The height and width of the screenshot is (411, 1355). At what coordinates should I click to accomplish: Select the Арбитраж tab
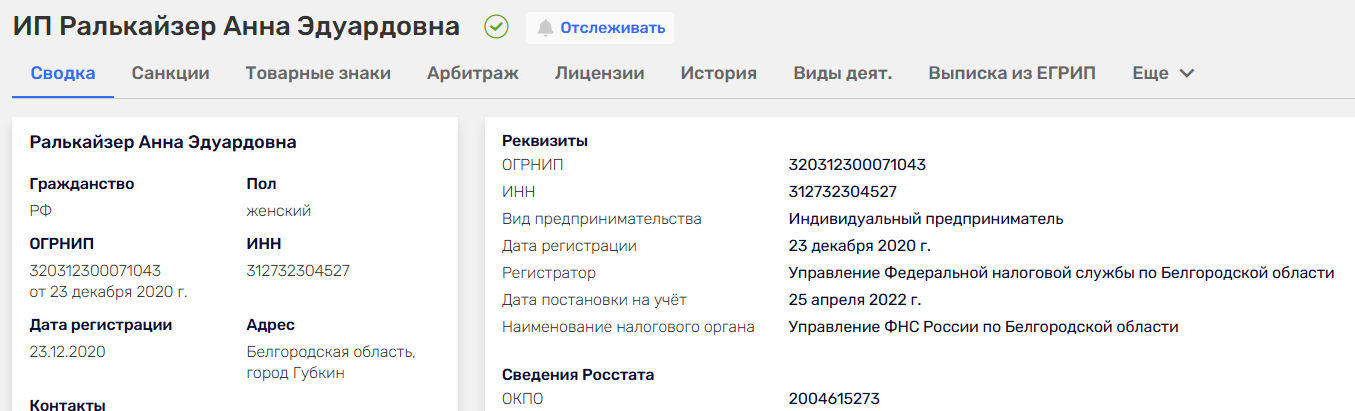[x=472, y=73]
